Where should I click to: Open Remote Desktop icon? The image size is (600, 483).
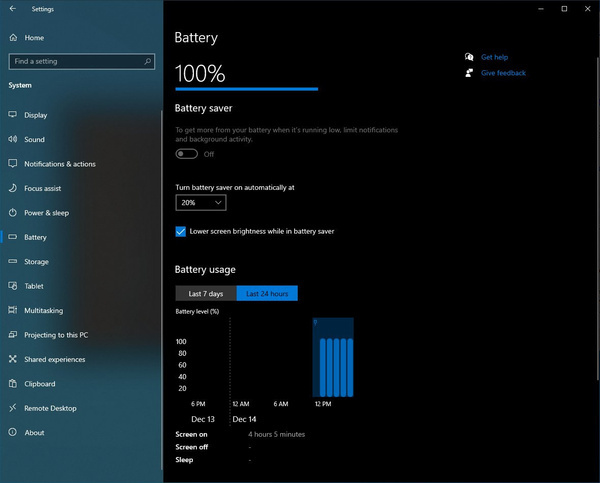click(x=13, y=408)
